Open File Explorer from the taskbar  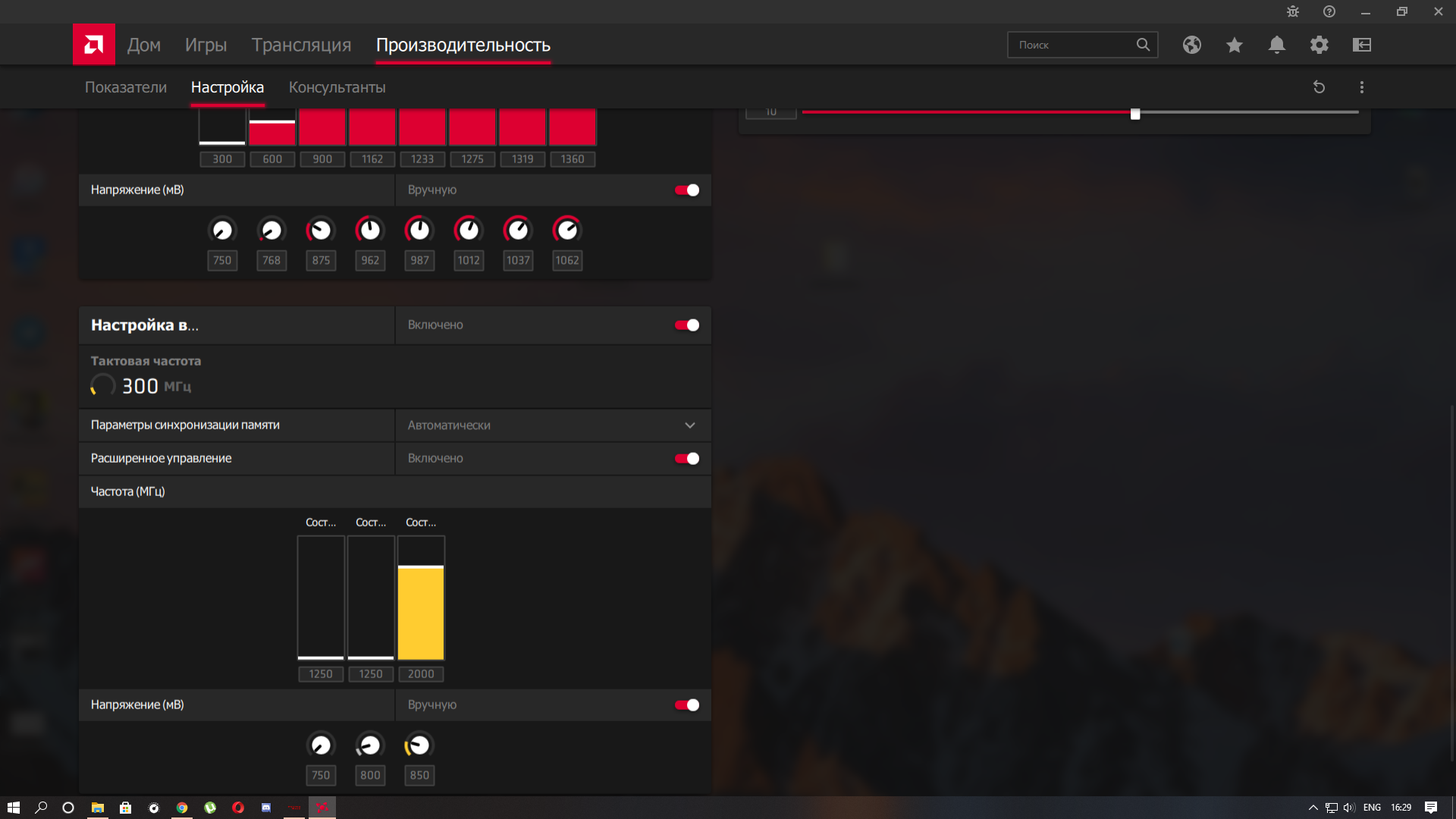pos(97,808)
